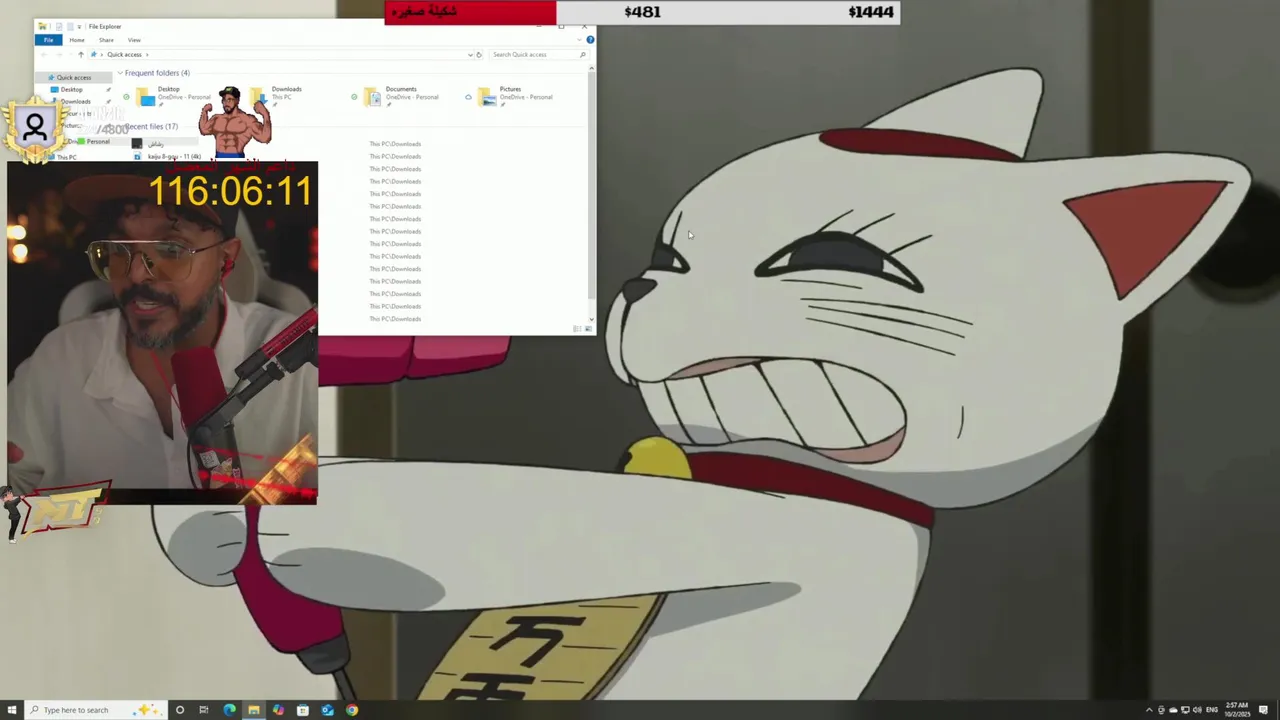Launch Microsoft Edge from the taskbar
The width and height of the screenshot is (1280, 720).
229,710
